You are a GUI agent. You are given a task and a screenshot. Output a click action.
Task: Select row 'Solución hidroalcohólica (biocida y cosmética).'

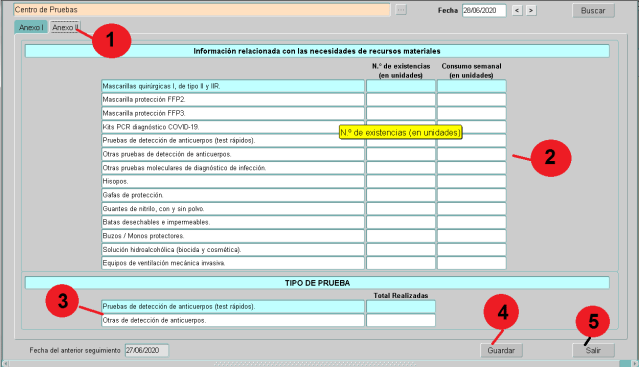(x=233, y=250)
